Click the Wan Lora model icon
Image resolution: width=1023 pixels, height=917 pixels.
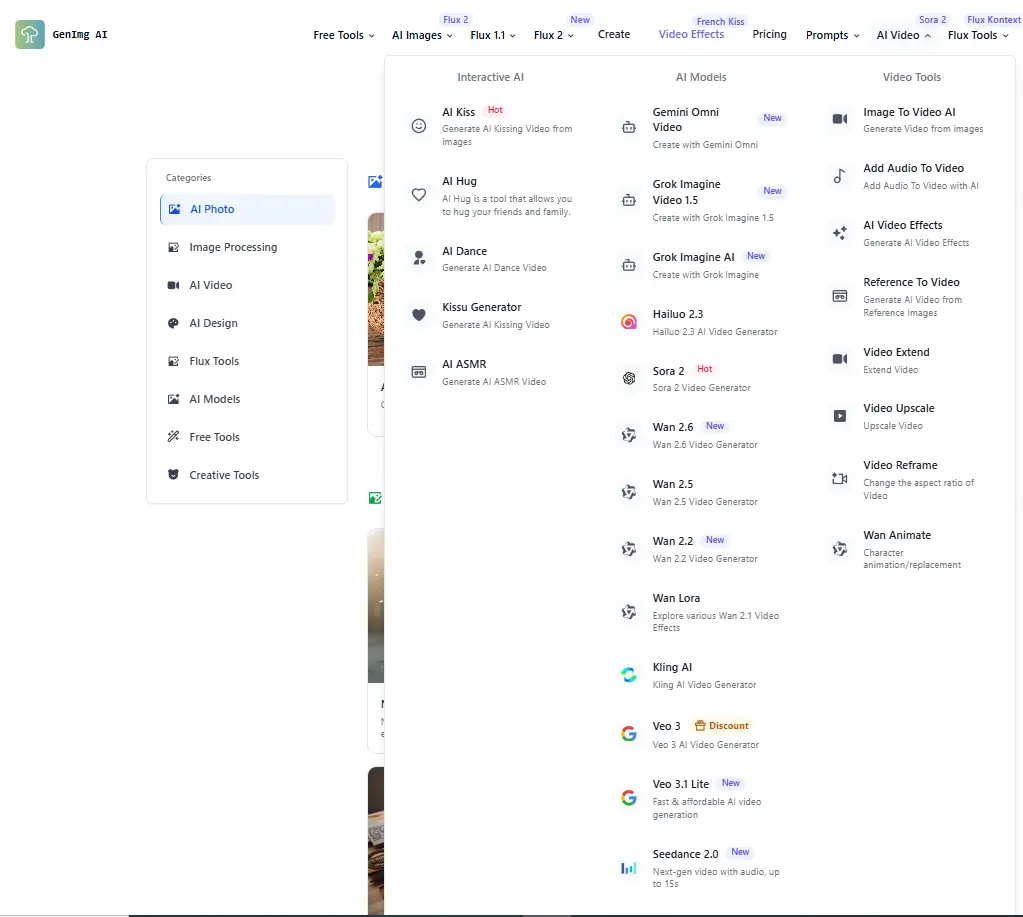click(x=629, y=612)
